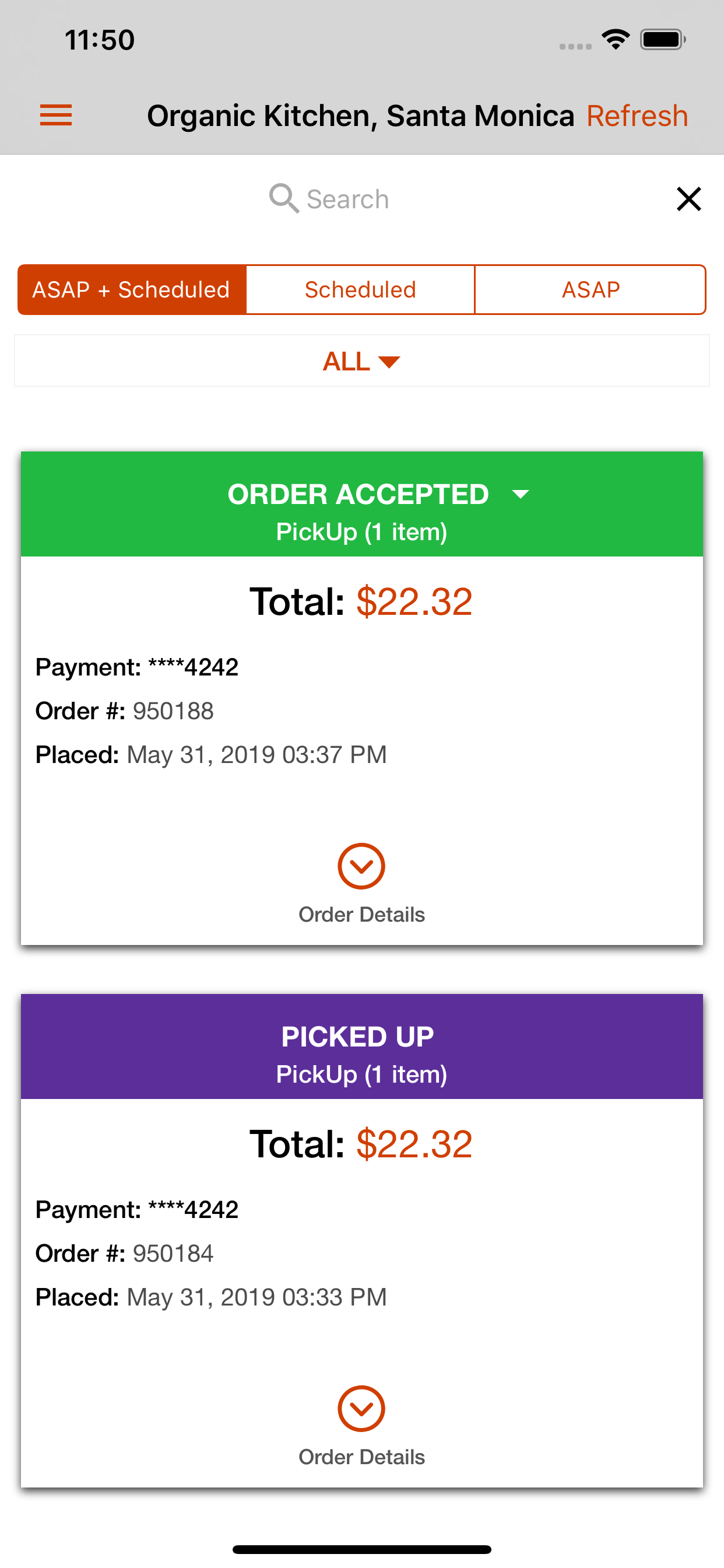Tap the $22.32 total of order 950188
The height and width of the screenshot is (1568, 724).
pyautogui.click(x=414, y=601)
